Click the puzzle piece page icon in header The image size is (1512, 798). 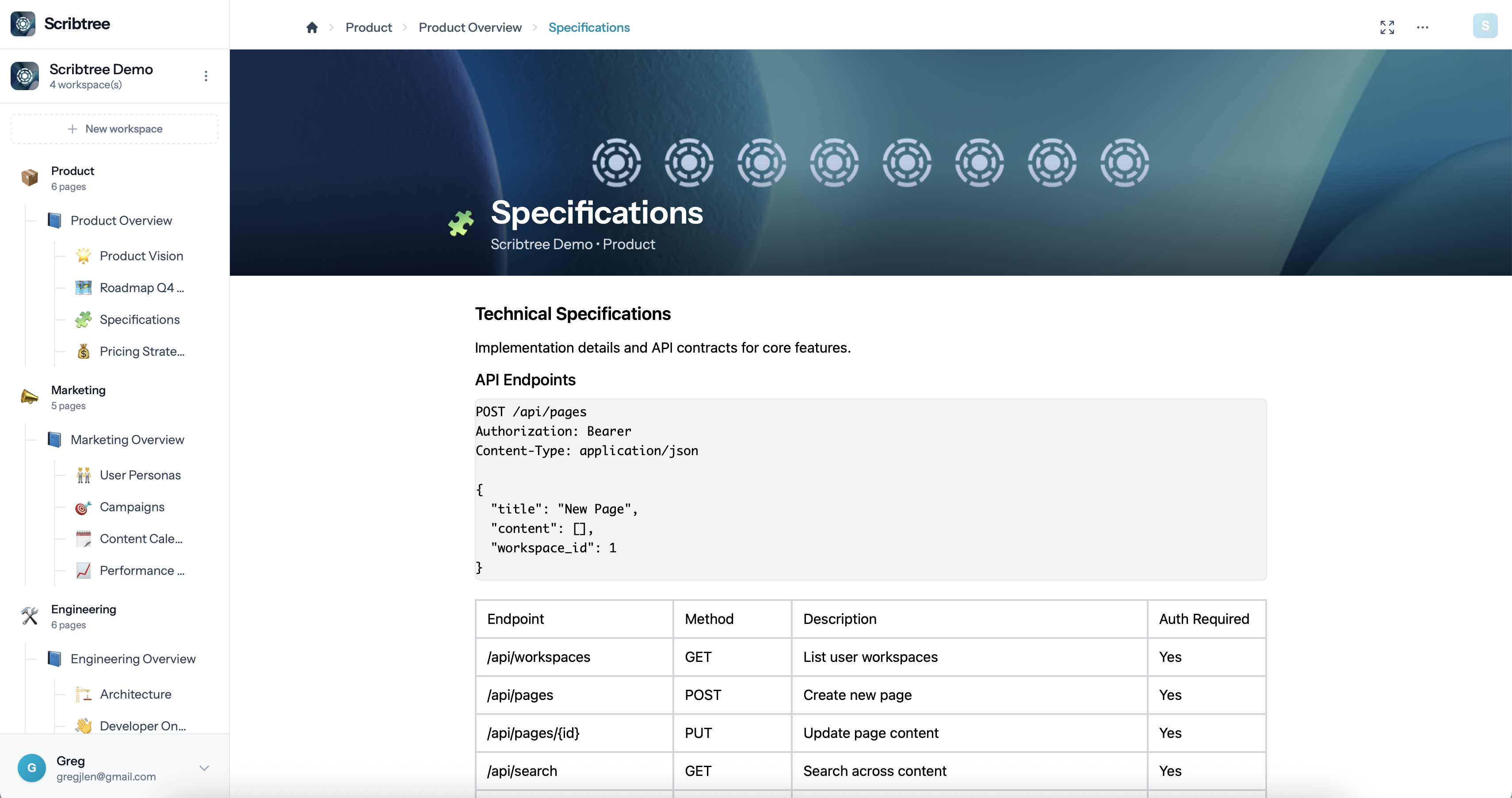point(461,223)
